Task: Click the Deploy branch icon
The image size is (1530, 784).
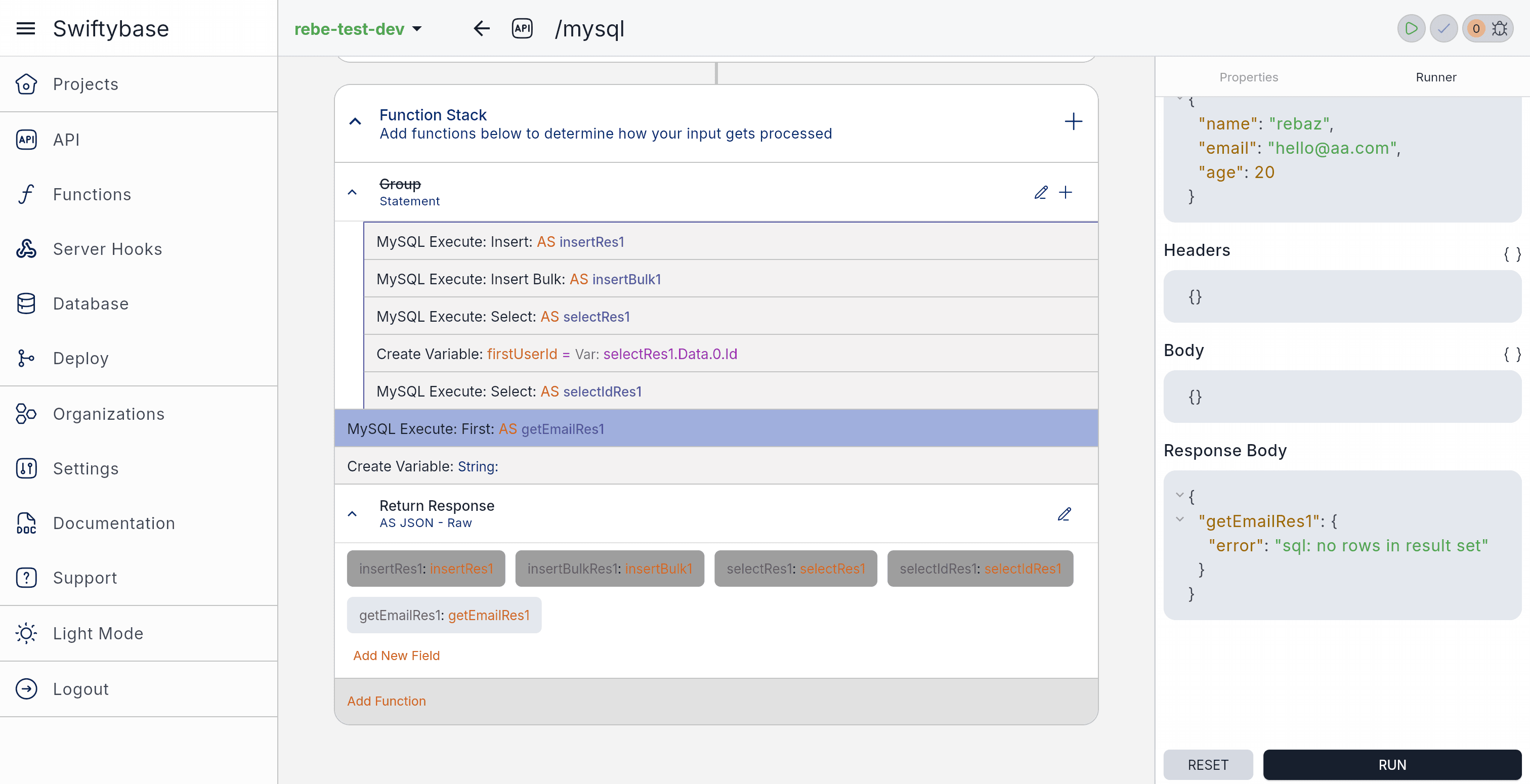Action: 26,358
